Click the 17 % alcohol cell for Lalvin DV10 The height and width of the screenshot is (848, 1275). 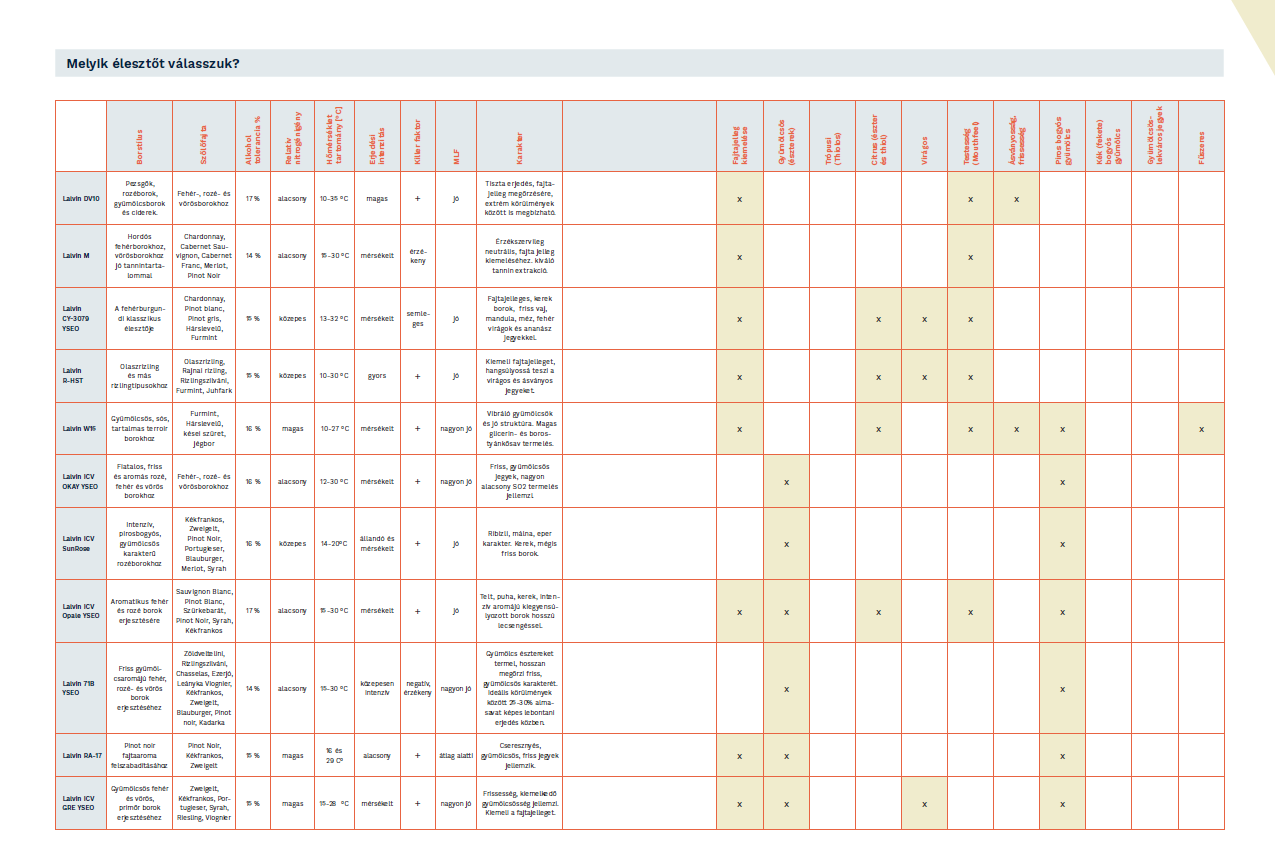(252, 198)
